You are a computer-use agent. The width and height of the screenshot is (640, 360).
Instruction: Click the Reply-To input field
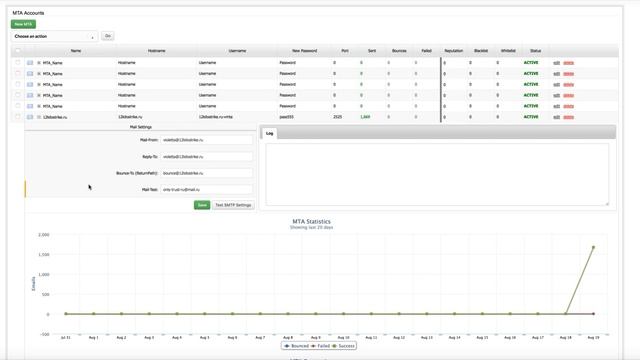point(206,157)
